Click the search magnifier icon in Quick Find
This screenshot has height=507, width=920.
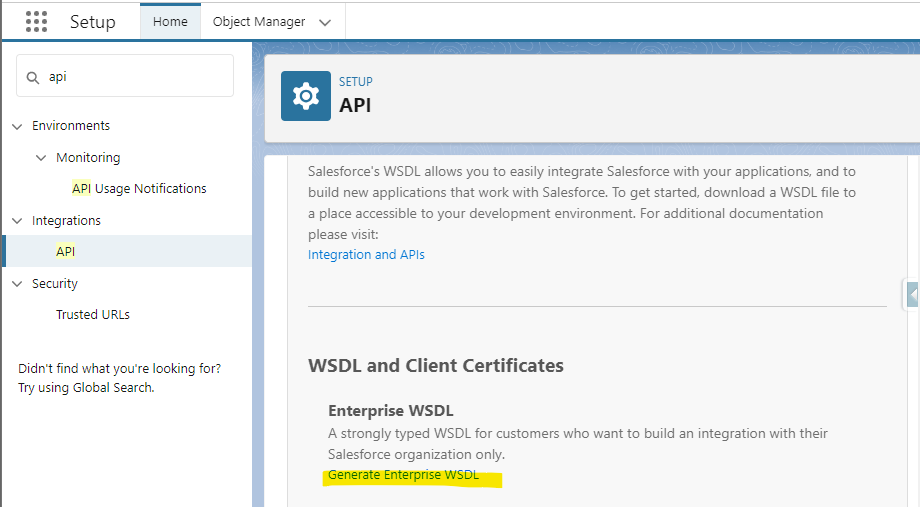[x=33, y=77]
